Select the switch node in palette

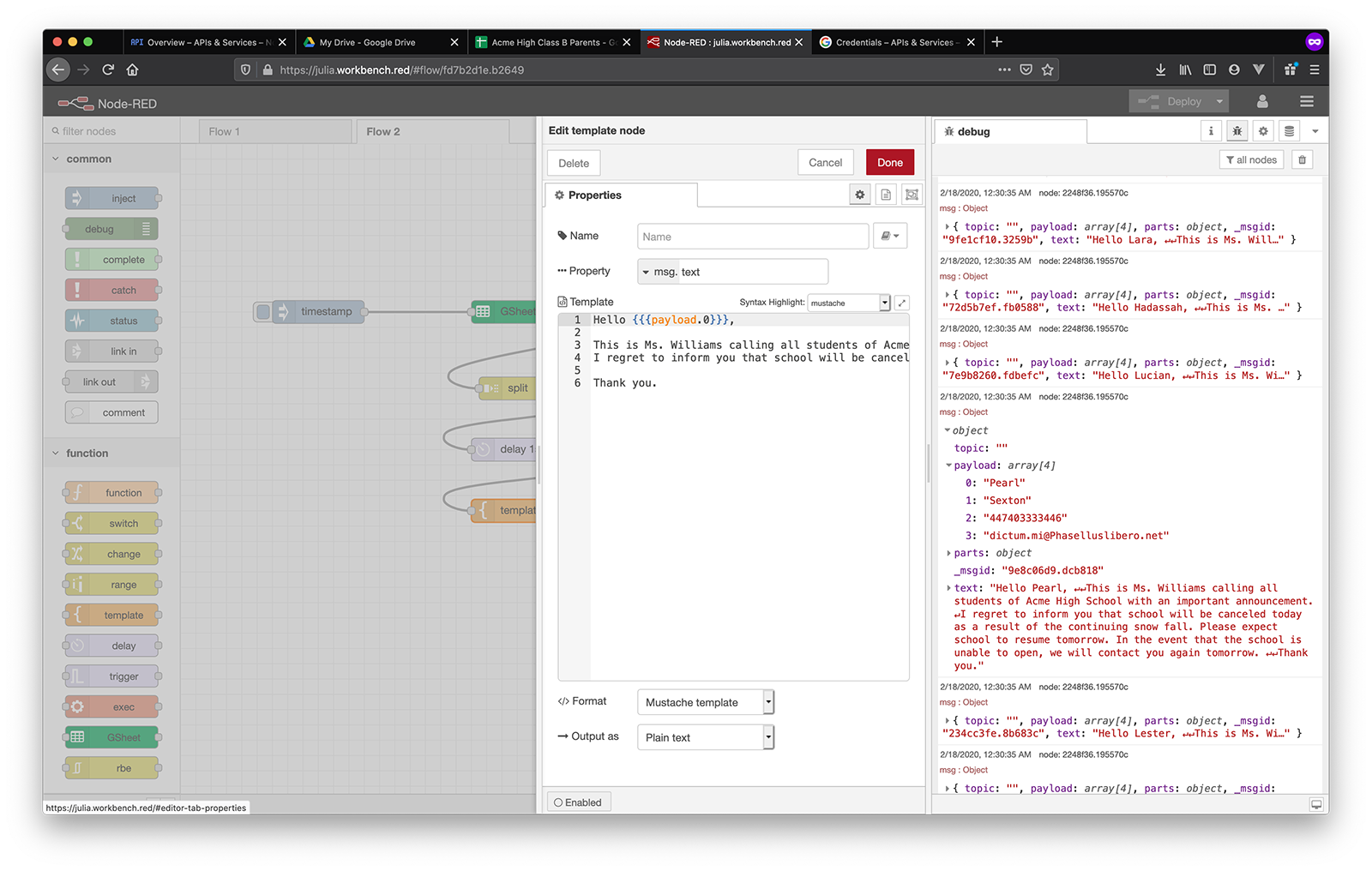(112, 523)
